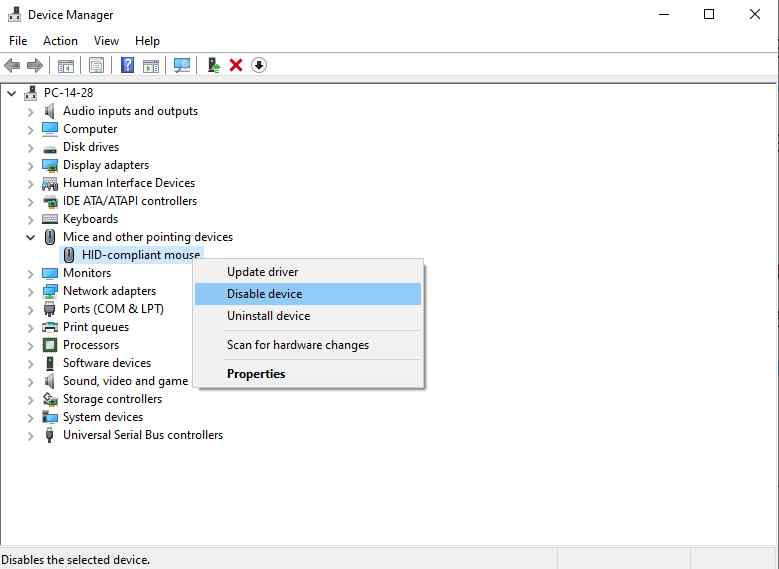Screen dimensions: 779x569
Task: Open the File menu
Action: click(18, 41)
